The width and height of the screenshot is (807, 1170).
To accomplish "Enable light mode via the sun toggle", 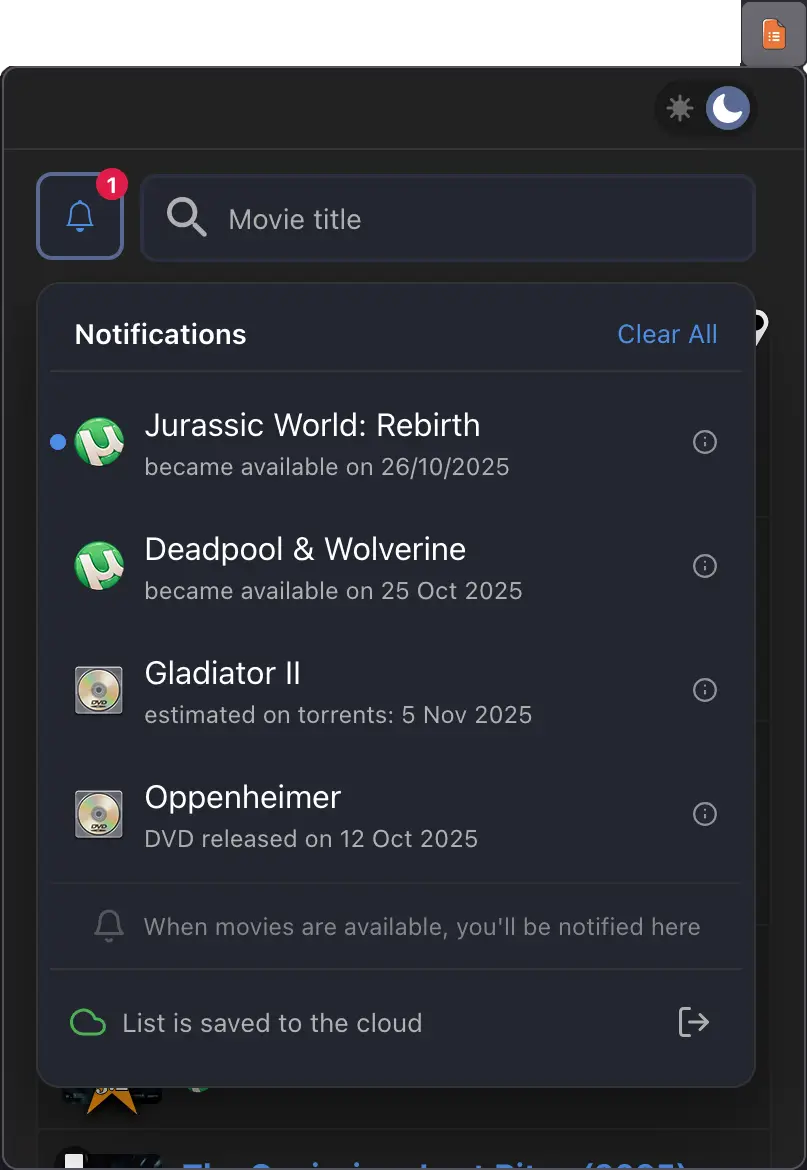I will click(680, 108).
